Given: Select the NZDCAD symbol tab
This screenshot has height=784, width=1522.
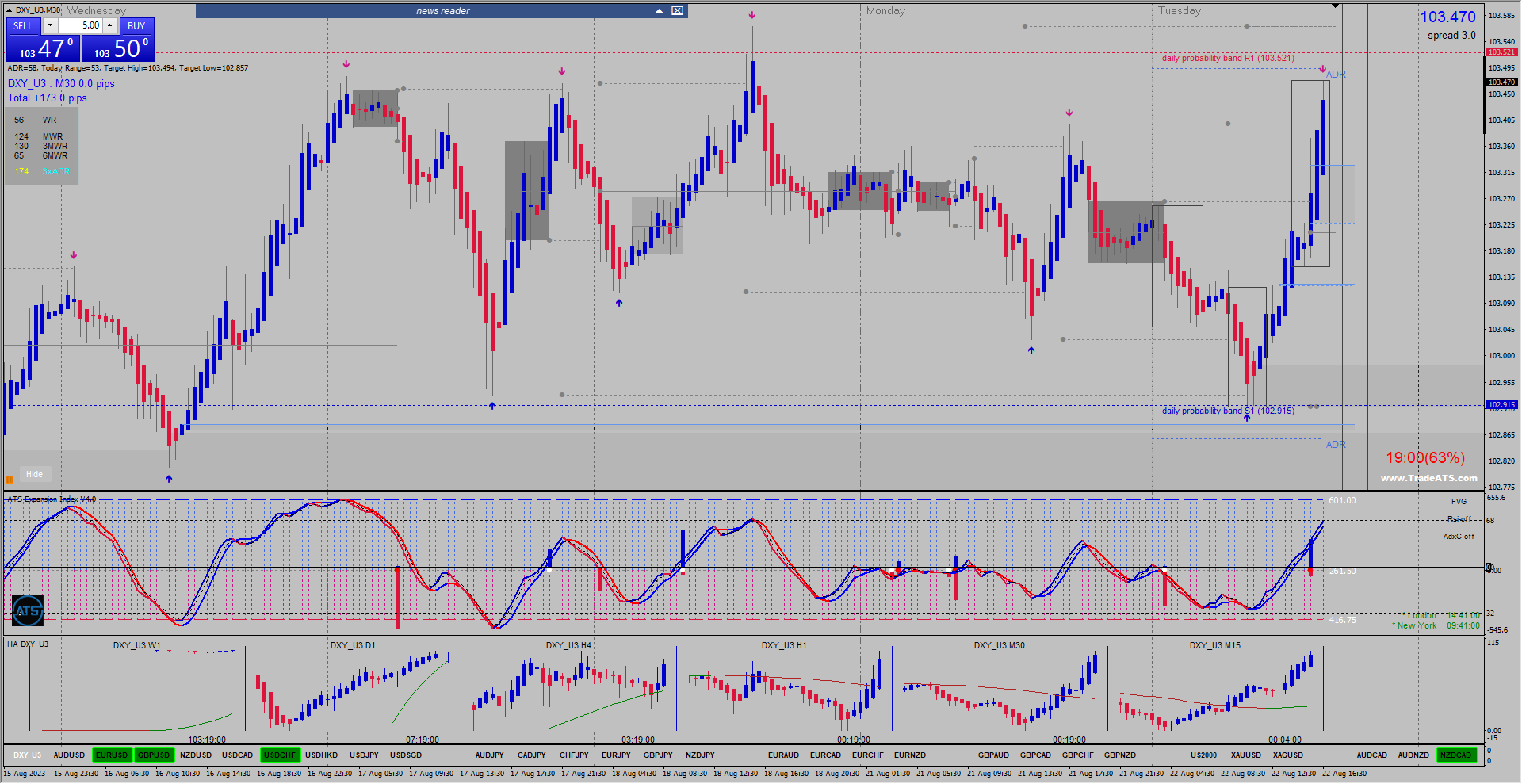Looking at the screenshot, I should tap(1456, 755).
